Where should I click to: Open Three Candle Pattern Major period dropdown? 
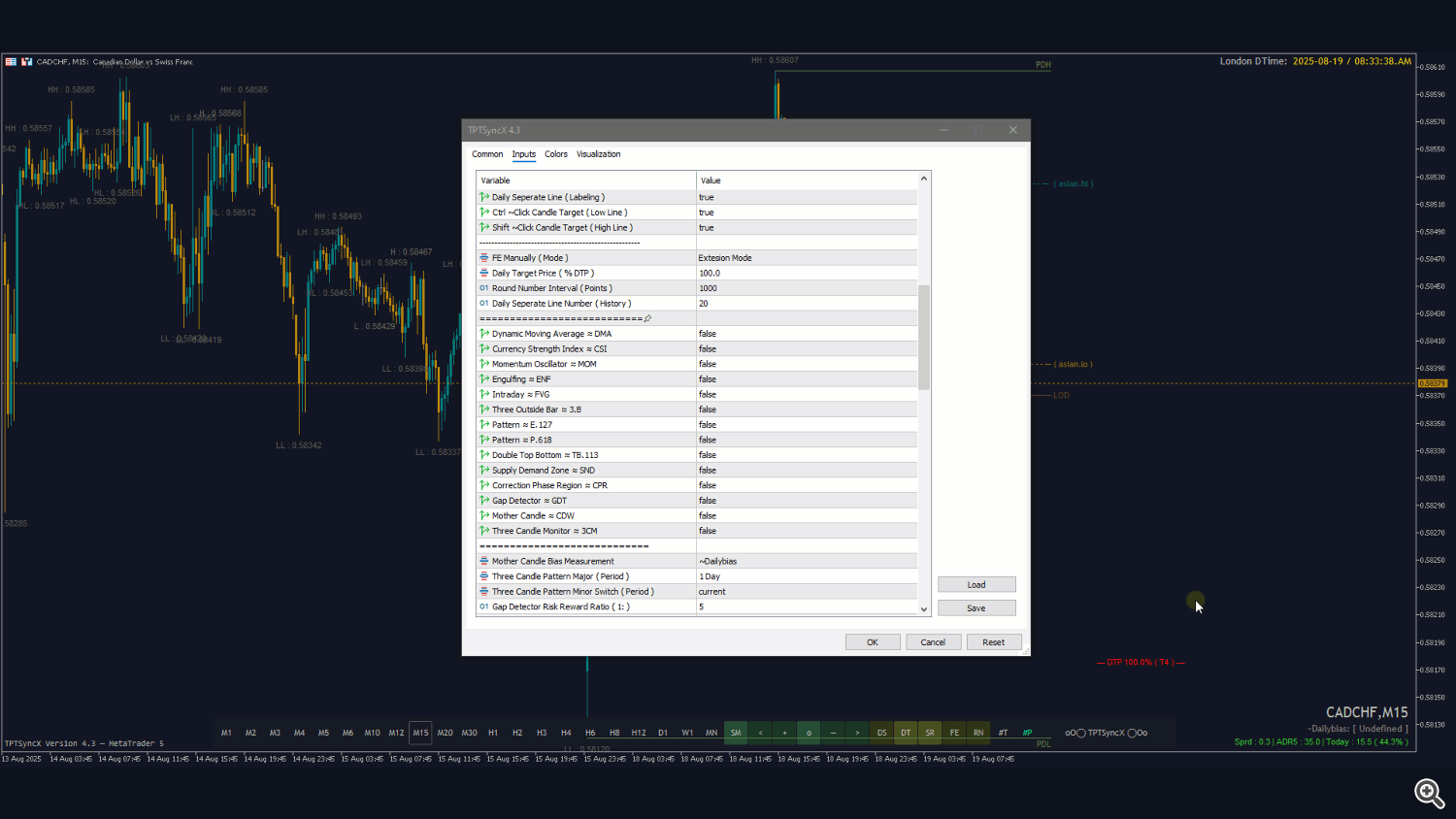[x=806, y=576]
